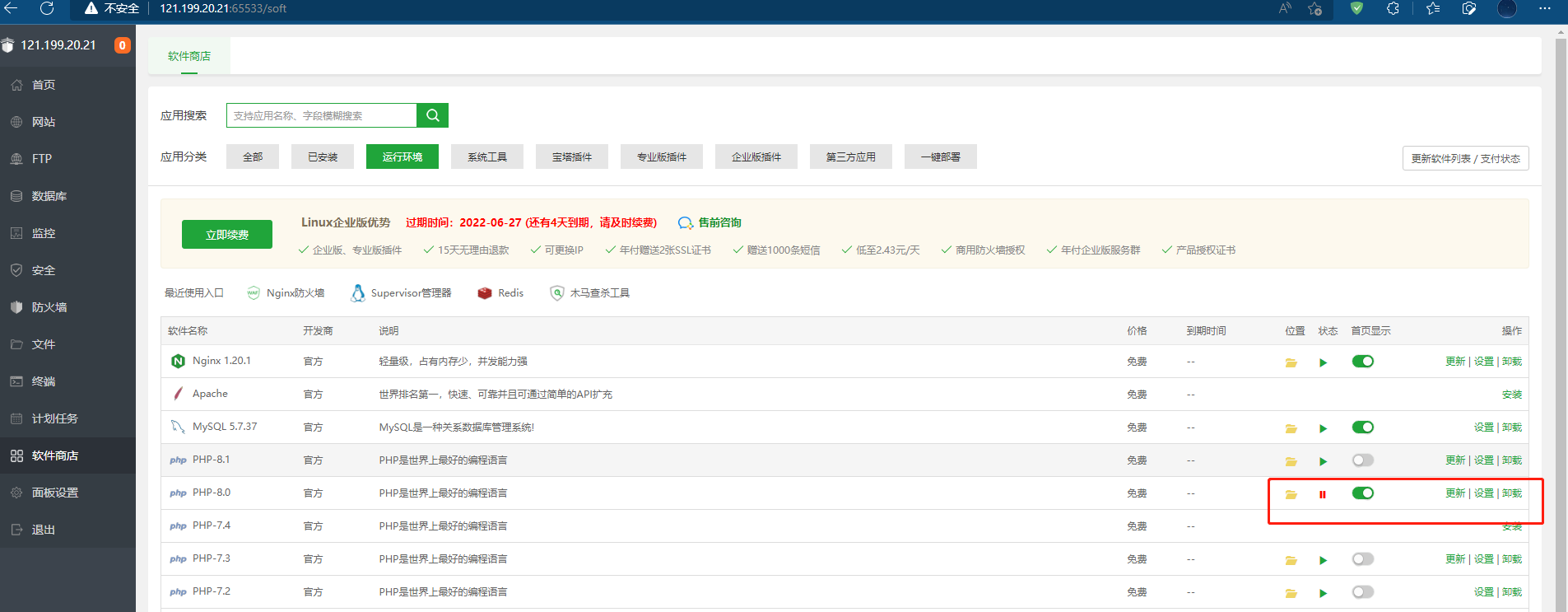The height and width of the screenshot is (612, 1568).
Task: Click 安装 link for Apache
Action: [1512, 395]
